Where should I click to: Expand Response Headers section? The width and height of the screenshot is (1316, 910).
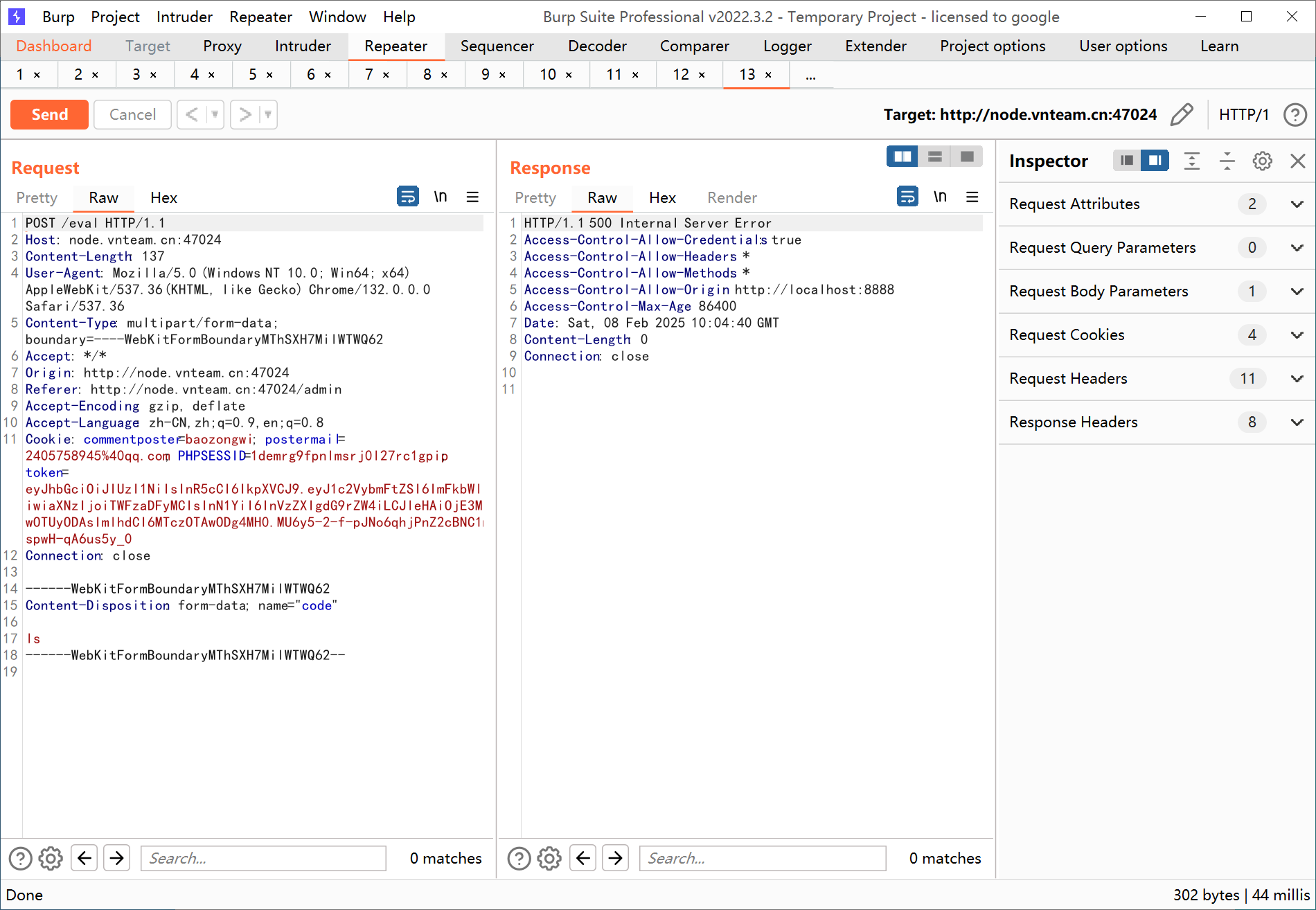1297,422
